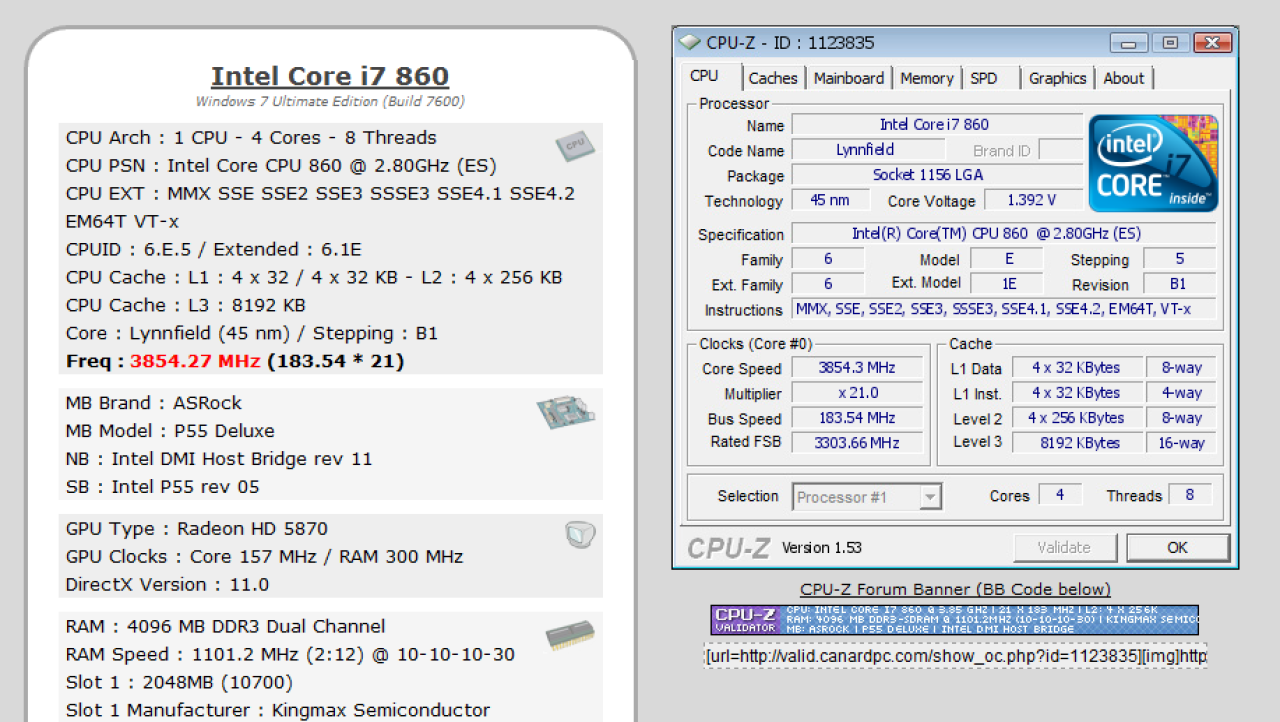Click the Cores count field
Image resolution: width=1280 pixels, height=722 pixels.
1060,495
